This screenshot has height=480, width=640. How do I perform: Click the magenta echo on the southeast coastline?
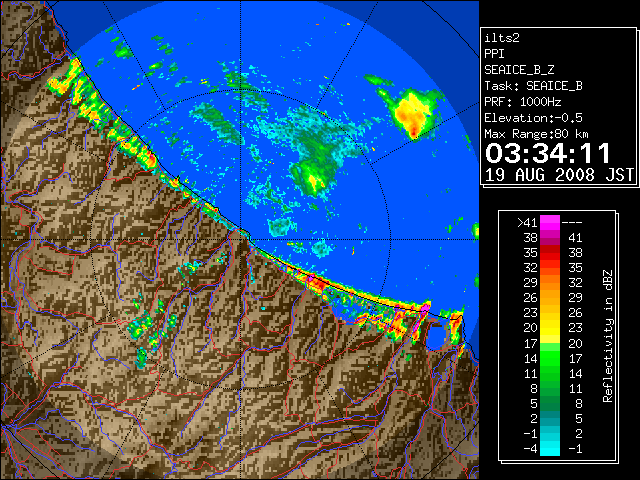tap(424, 307)
